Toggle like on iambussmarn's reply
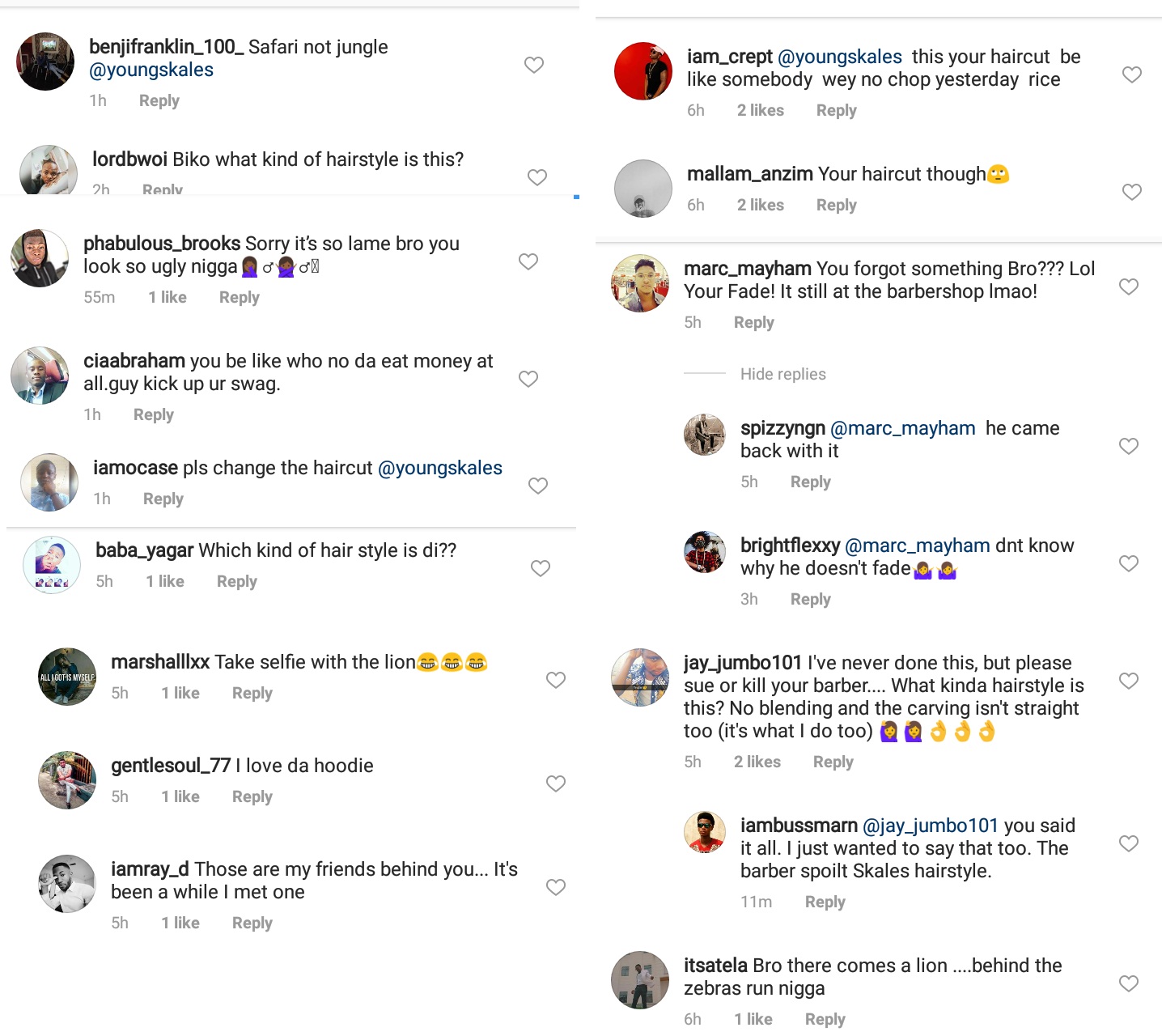Screen dimensions: 1162x1036 1129,843
